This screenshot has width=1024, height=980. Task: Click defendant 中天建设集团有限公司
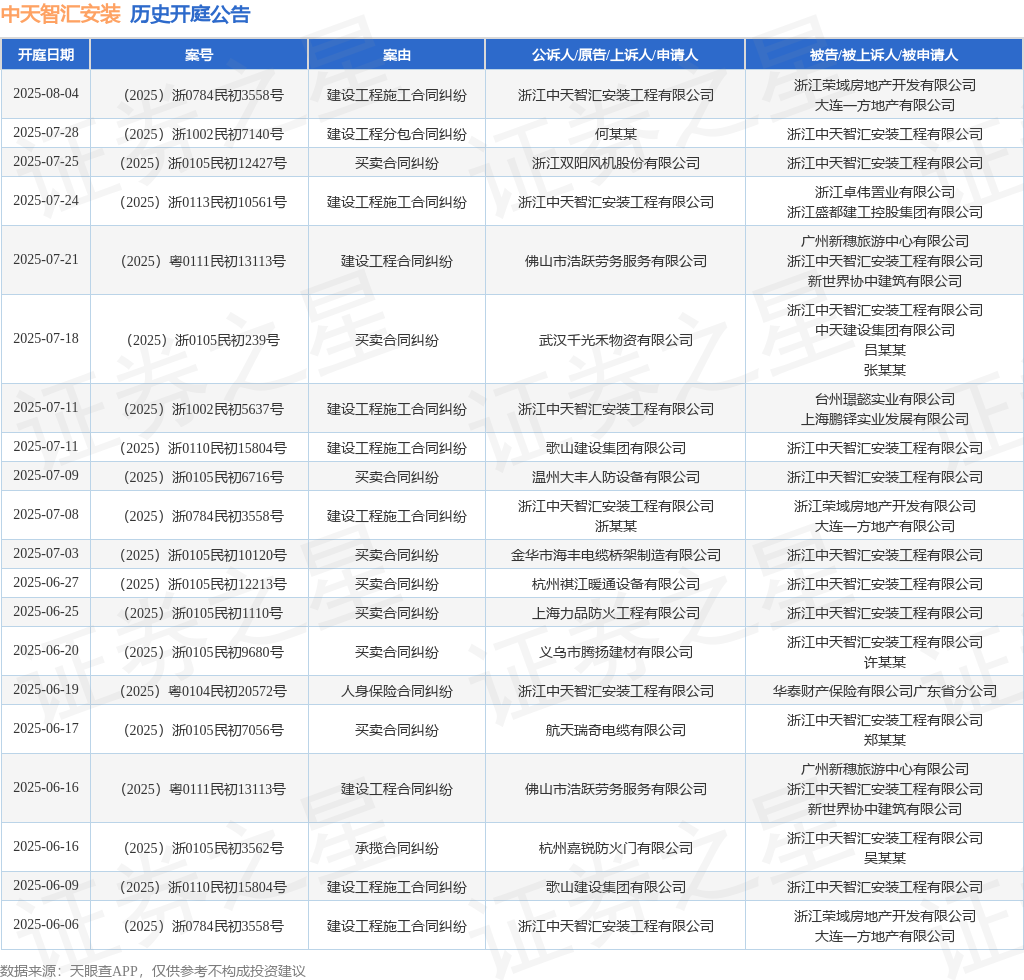click(x=884, y=330)
